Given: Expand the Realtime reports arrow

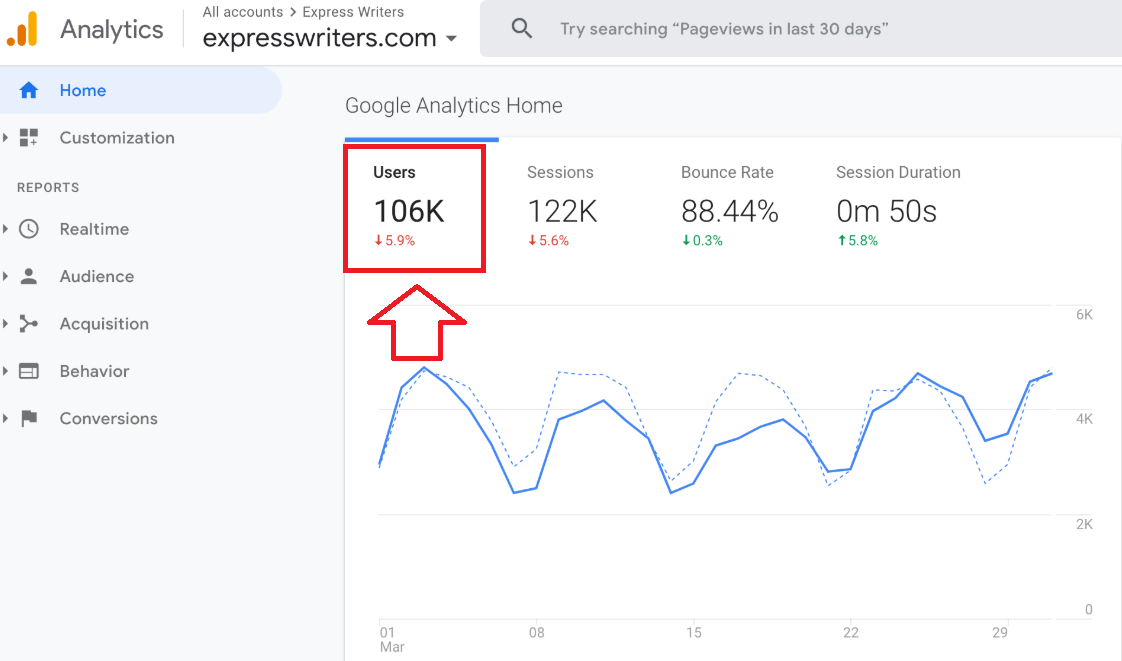Looking at the screenshot, I should (6, 229).
